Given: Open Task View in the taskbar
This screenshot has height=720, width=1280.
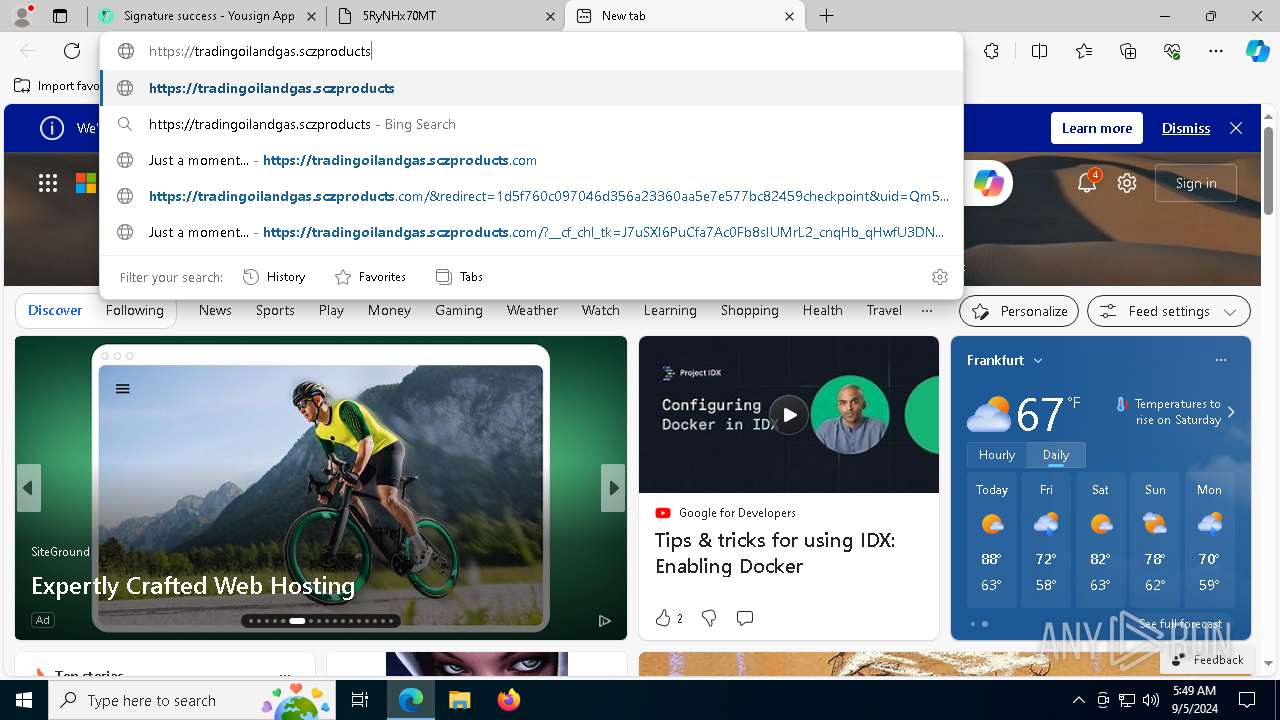Looking at the screenshot, I should [360, 700].
